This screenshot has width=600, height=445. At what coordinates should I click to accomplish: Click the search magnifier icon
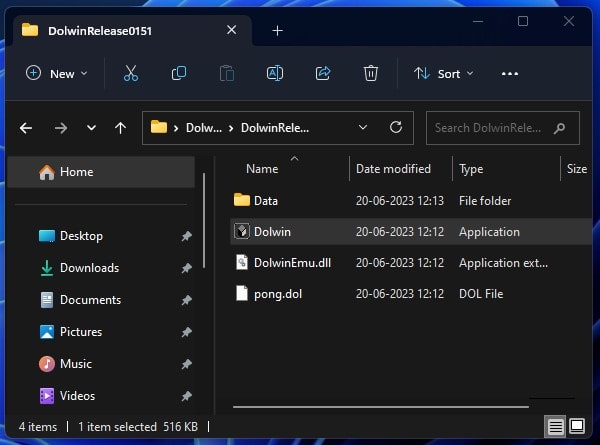click(559, 128)
